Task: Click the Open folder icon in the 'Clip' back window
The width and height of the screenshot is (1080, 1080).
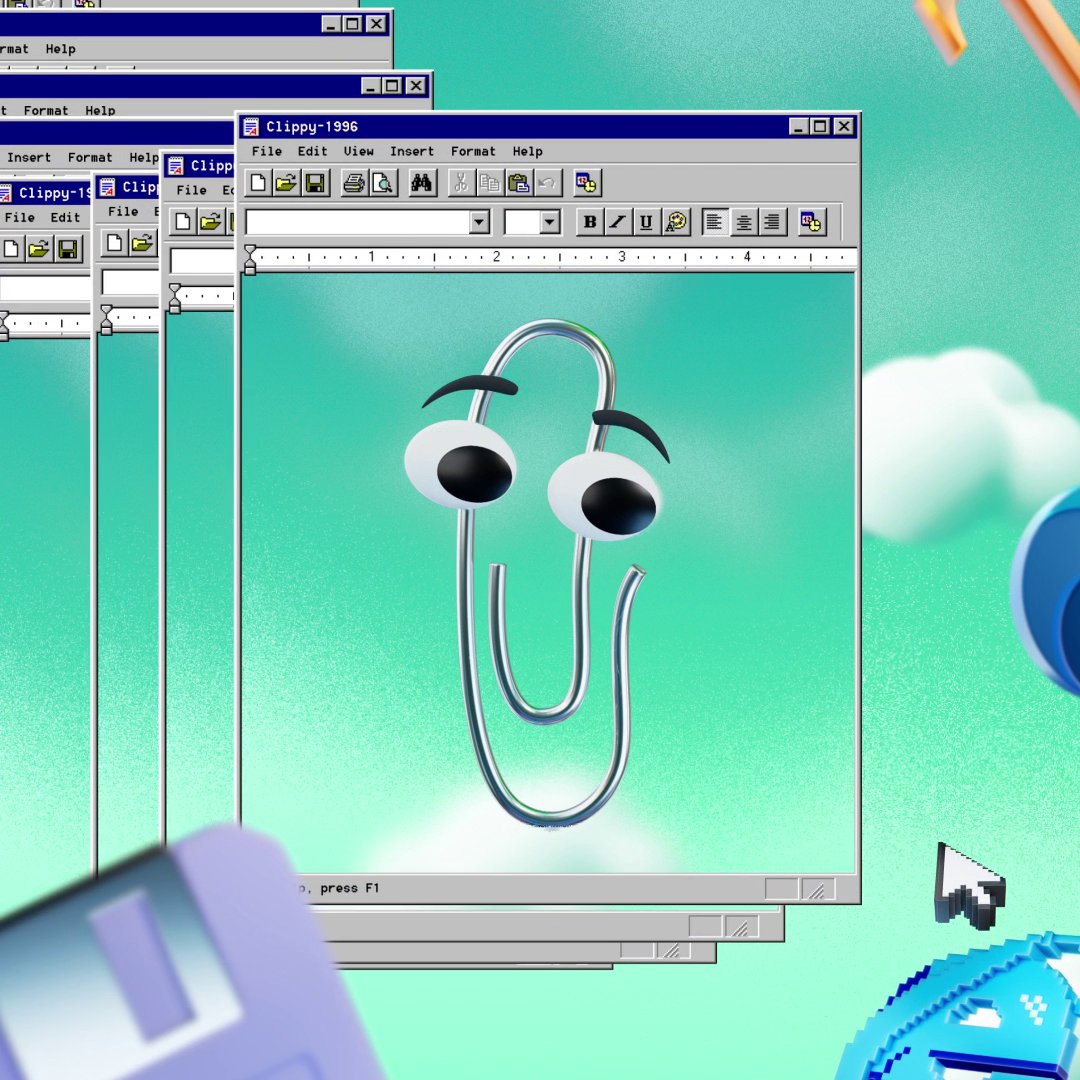Action: (143, 243)
